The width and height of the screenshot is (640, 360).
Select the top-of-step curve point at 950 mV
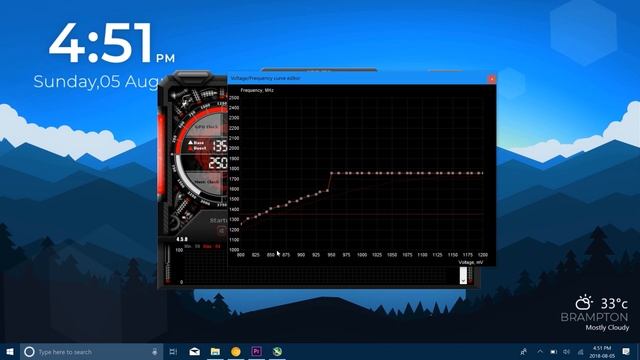pyautogui.click(x=331, y=173)
